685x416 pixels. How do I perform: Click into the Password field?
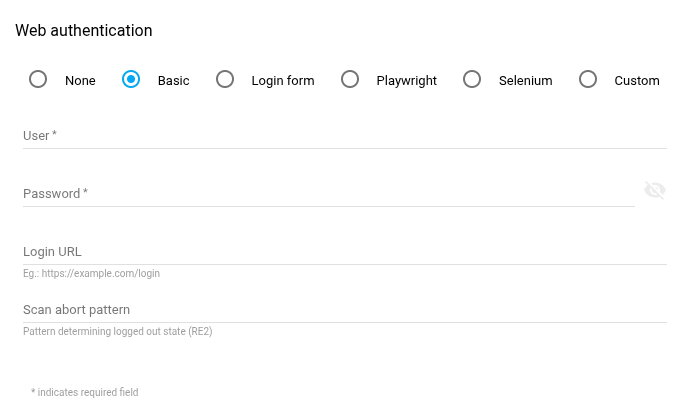click(x=328, y=193)
